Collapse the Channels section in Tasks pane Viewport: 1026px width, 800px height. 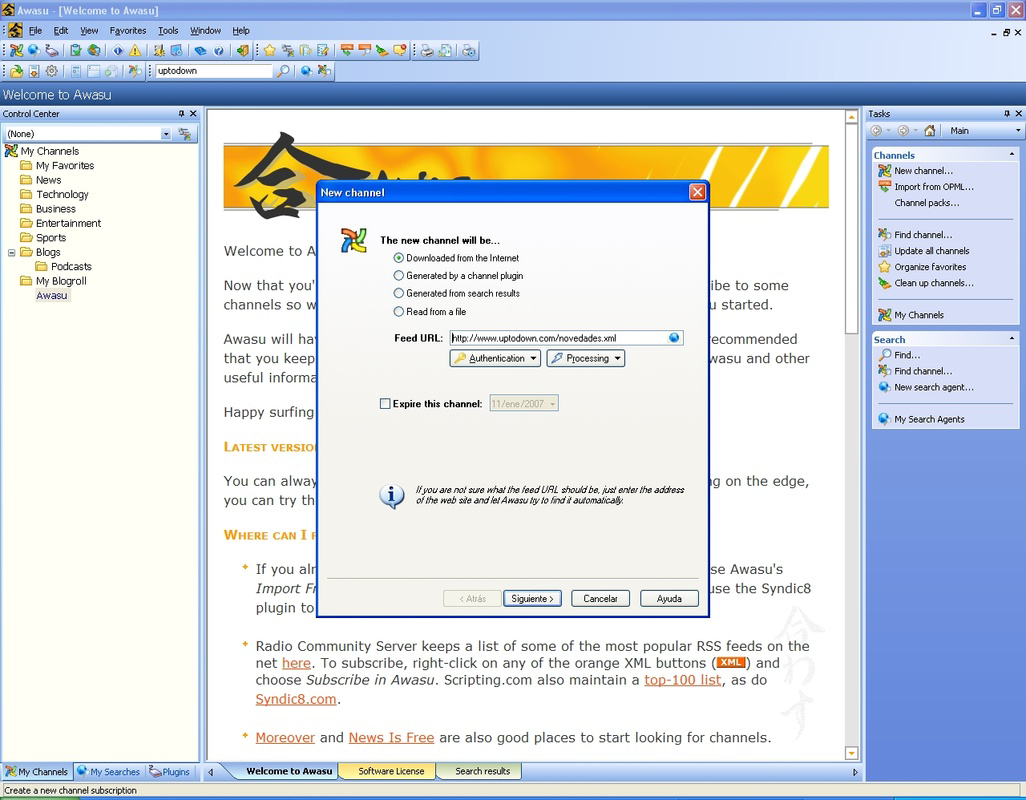coord(1012,155)
